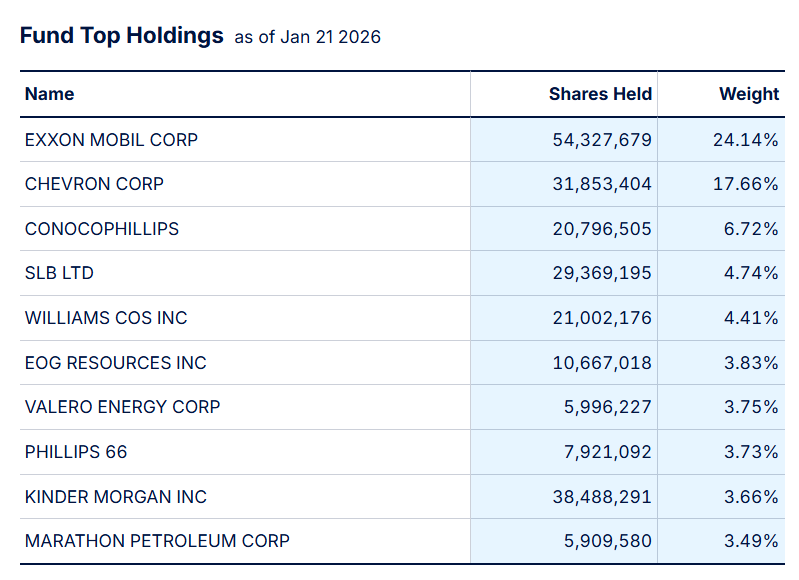Click Exxon Mobil's 54,327,679 shares value
Screen dimensions: 799x580
[602, 140]
